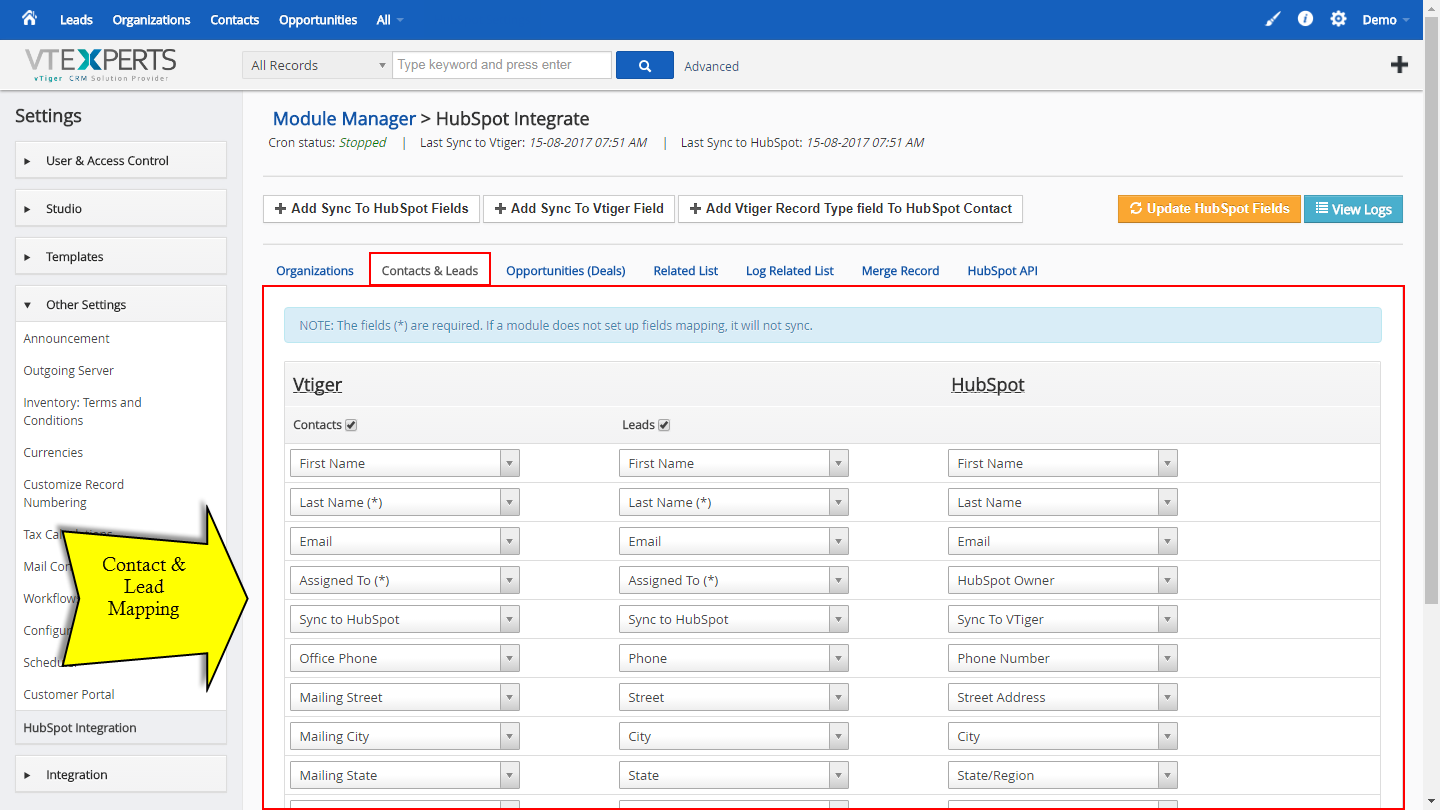1440x810 pixels.
Task: Select the Contacts & Leads tab
Action: click(x=430, y=270)
